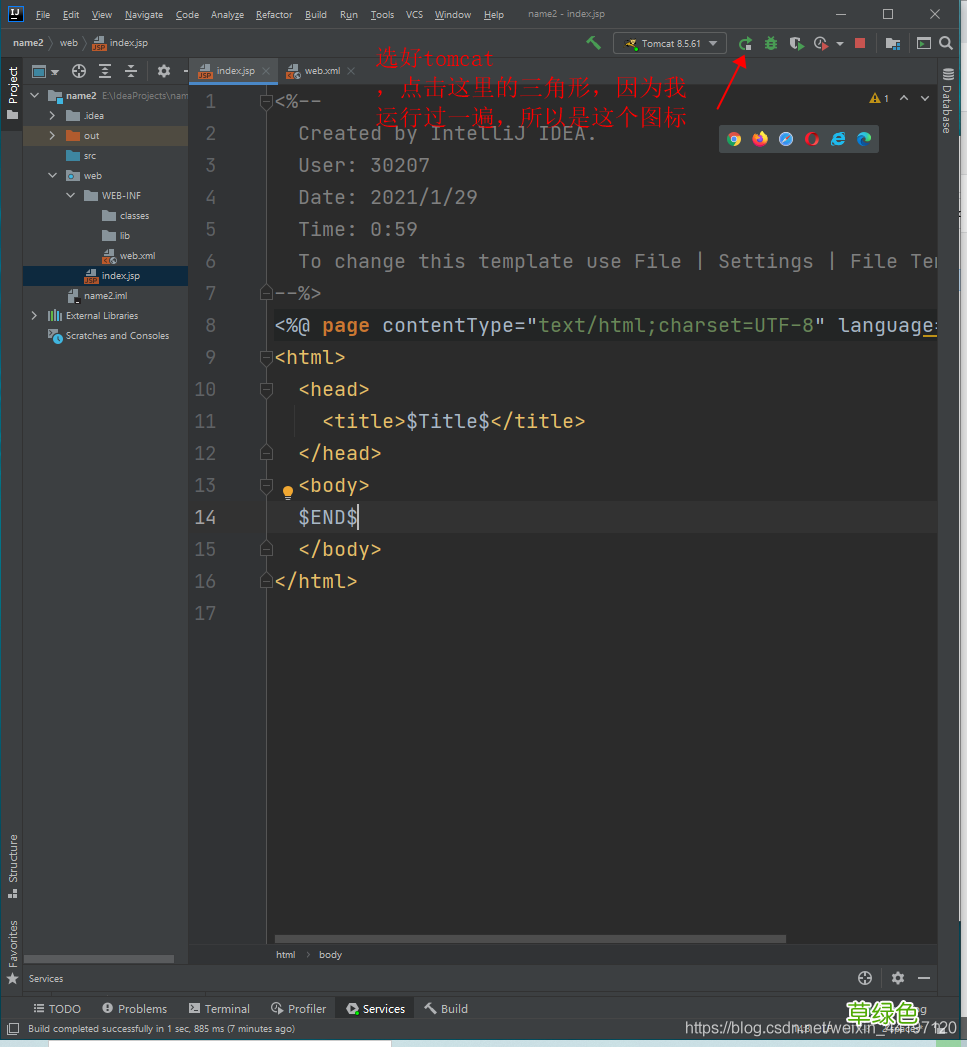
Task: Open page in Chrome browser icon
Action: pyautogui.click(x=734, y=139)
